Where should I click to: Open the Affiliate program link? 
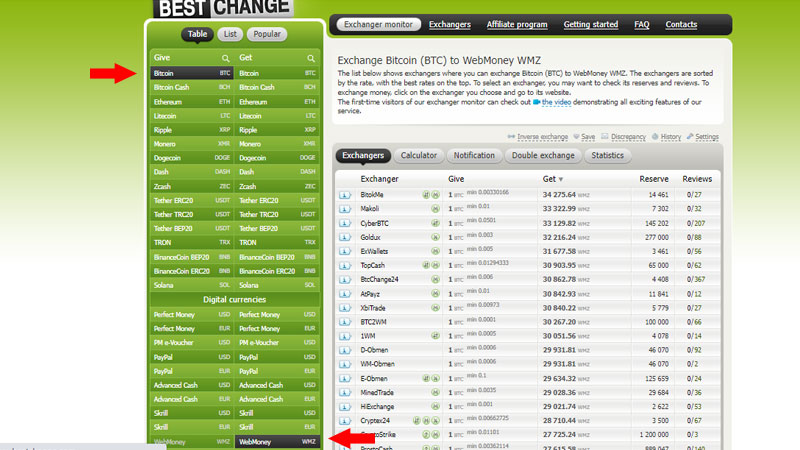pyautogui.click(x=517, y=24)
